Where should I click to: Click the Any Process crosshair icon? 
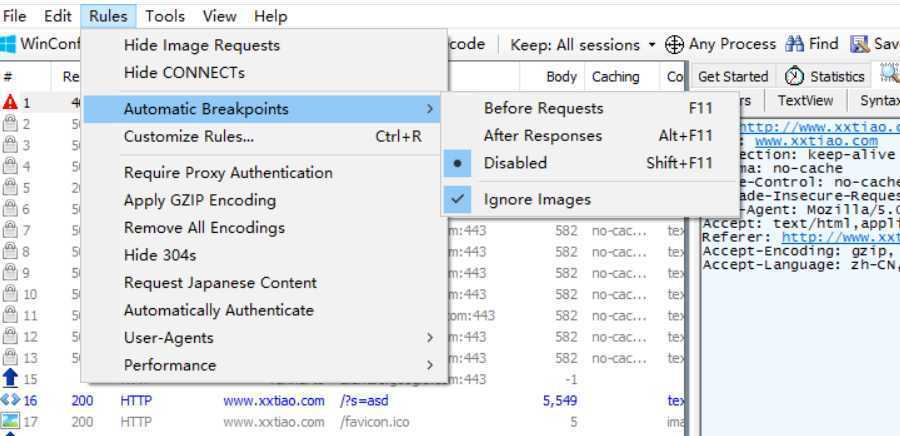pos(674,45)
